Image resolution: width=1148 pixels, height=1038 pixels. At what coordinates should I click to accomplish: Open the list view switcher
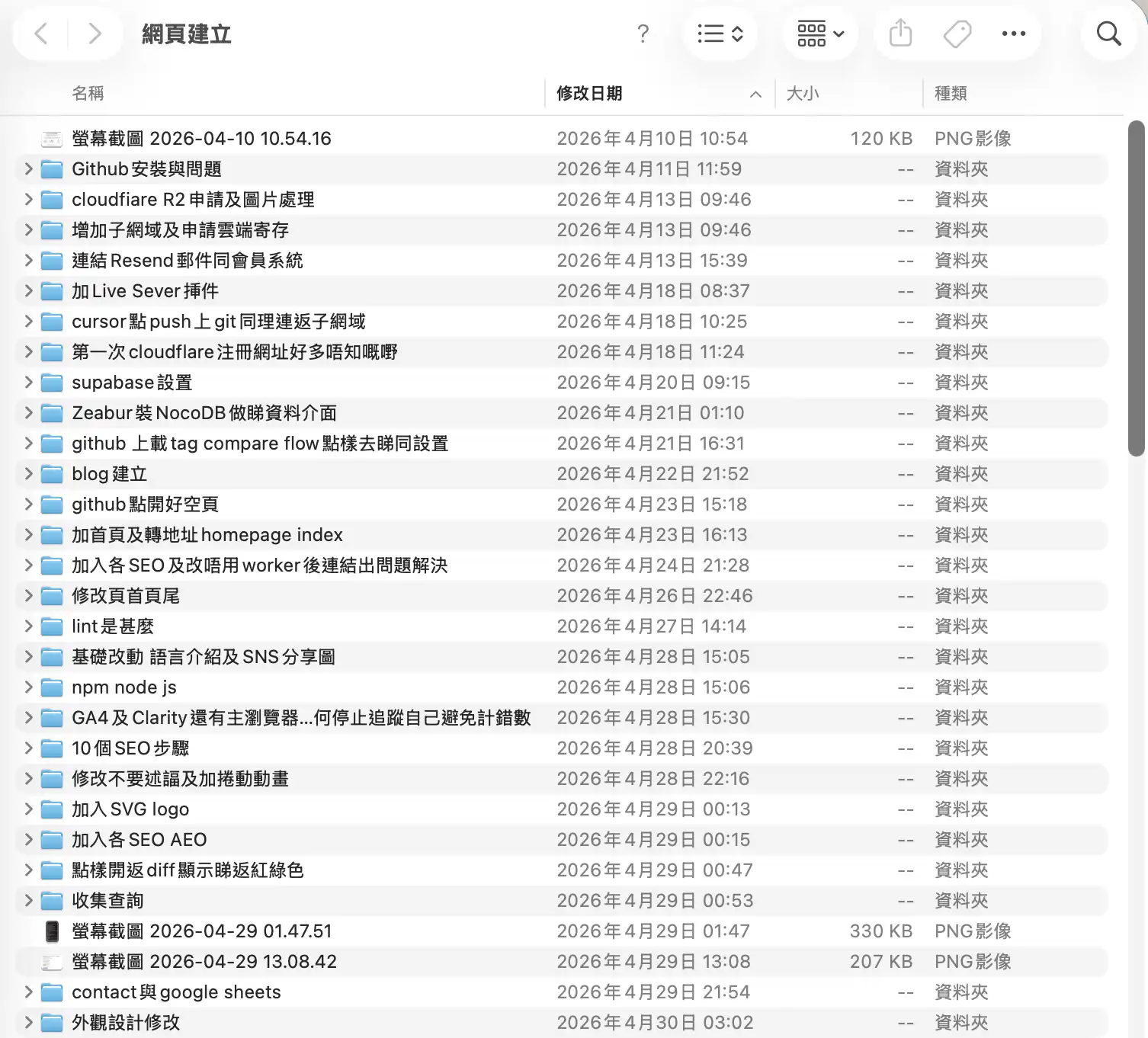[720, 34]
